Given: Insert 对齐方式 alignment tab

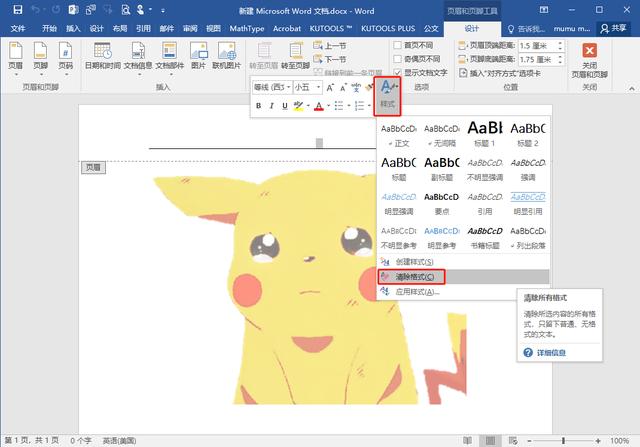Looking at the screenshot, I should (x=500, y=73).
